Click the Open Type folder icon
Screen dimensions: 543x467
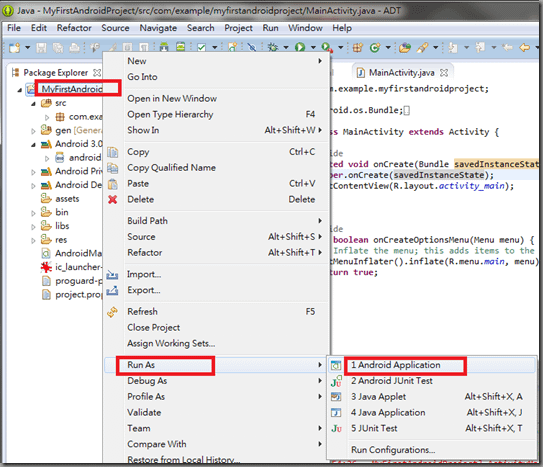(404, 47)
